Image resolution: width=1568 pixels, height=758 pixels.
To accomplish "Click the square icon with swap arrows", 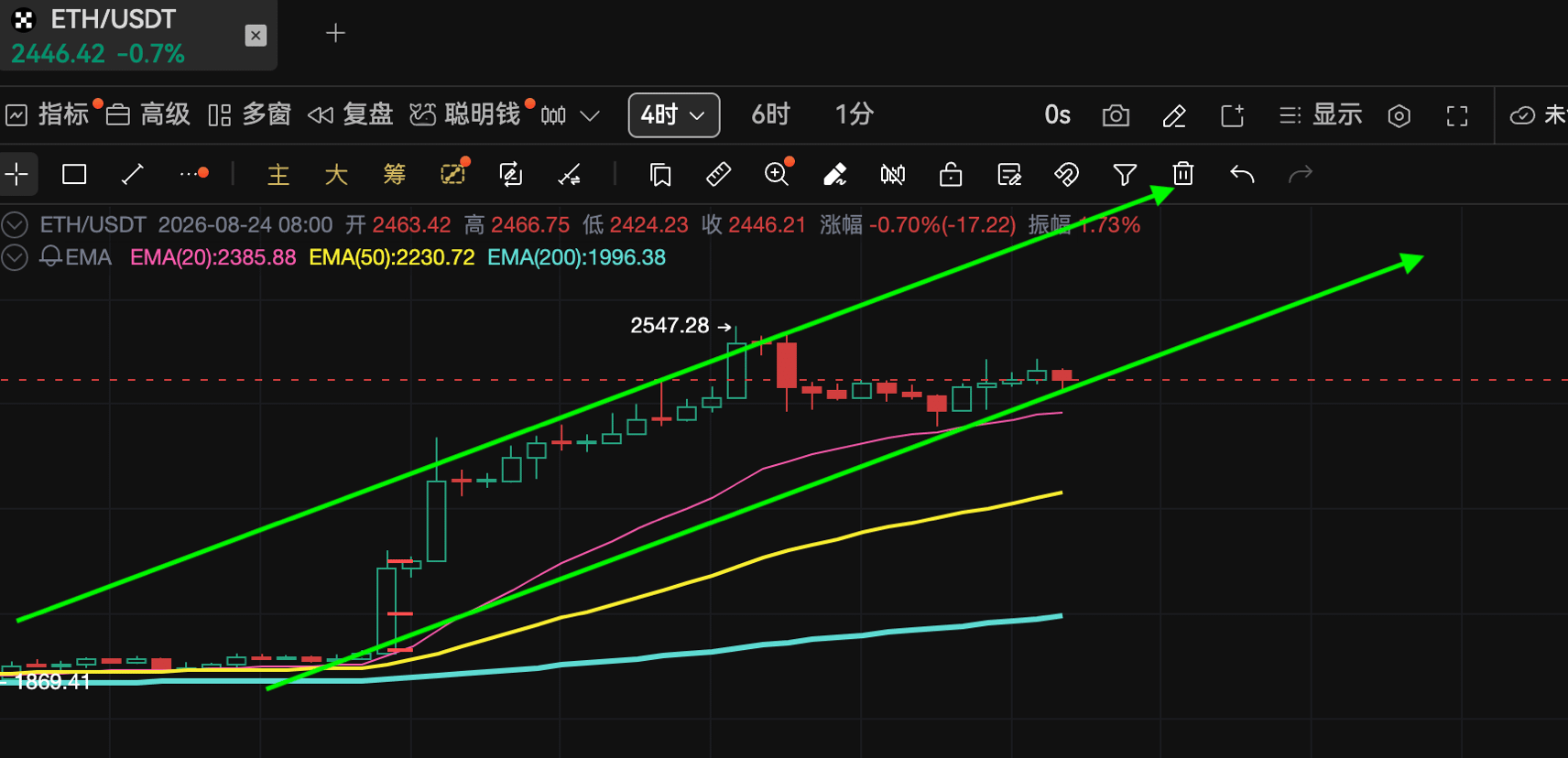I will [511, 174].
